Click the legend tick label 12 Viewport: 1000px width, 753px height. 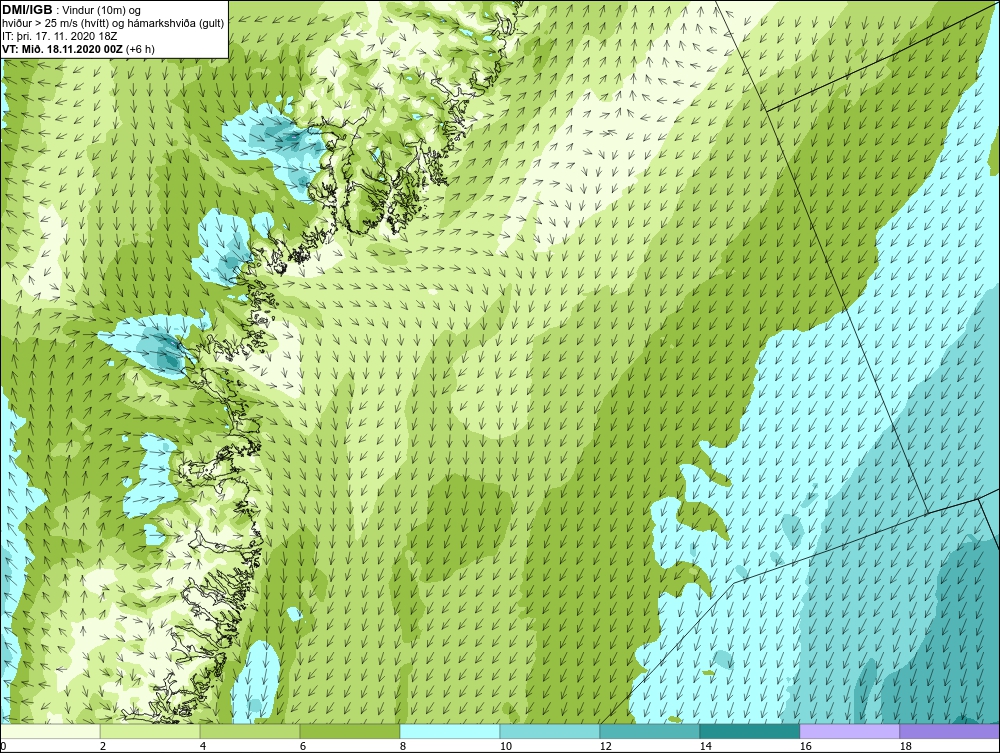click(x=605, y=747)
